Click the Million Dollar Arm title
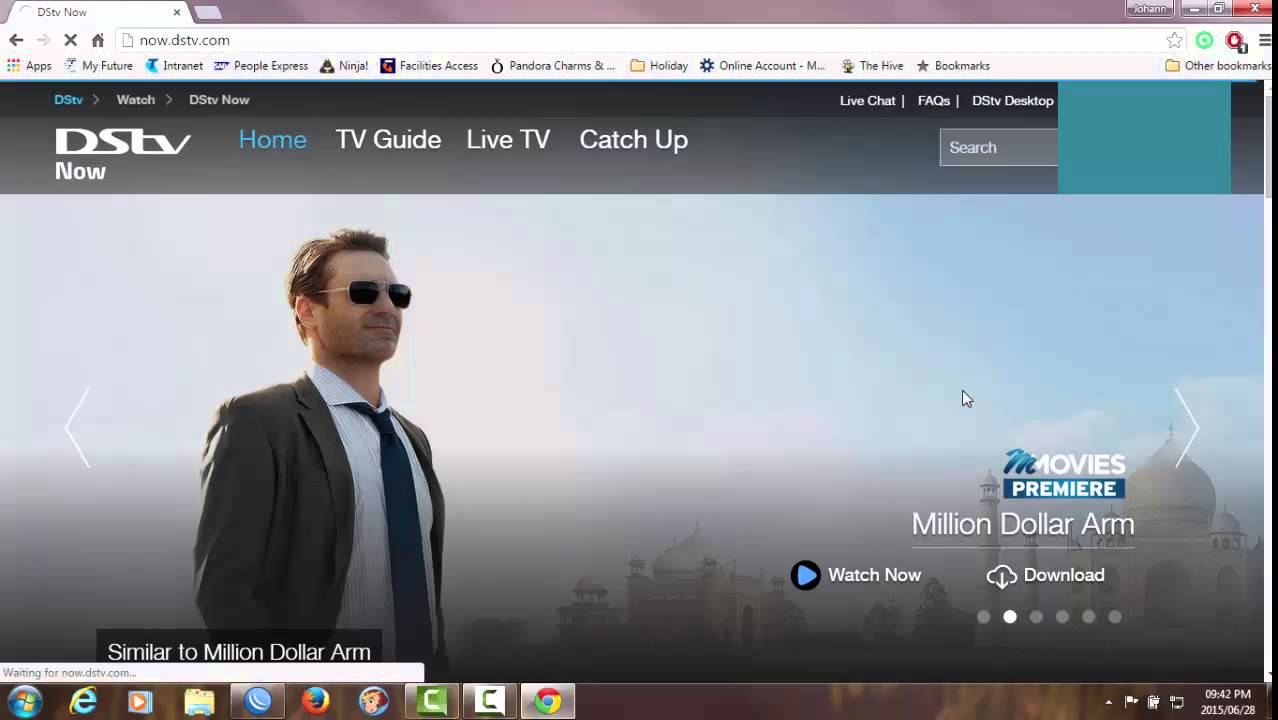1278x720 pixels. (x=1023, y=524)
